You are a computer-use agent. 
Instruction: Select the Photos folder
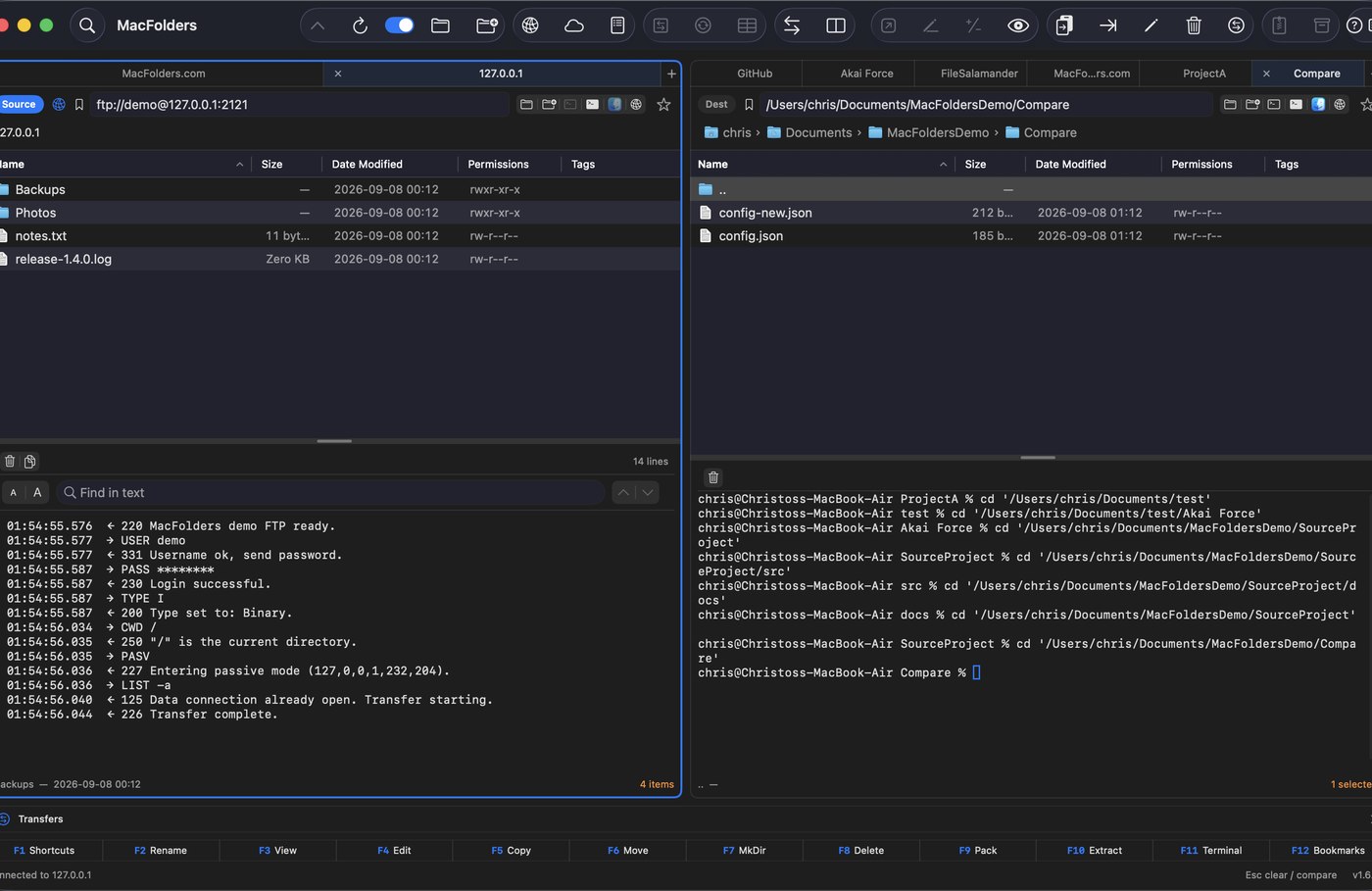pos(339,213)
